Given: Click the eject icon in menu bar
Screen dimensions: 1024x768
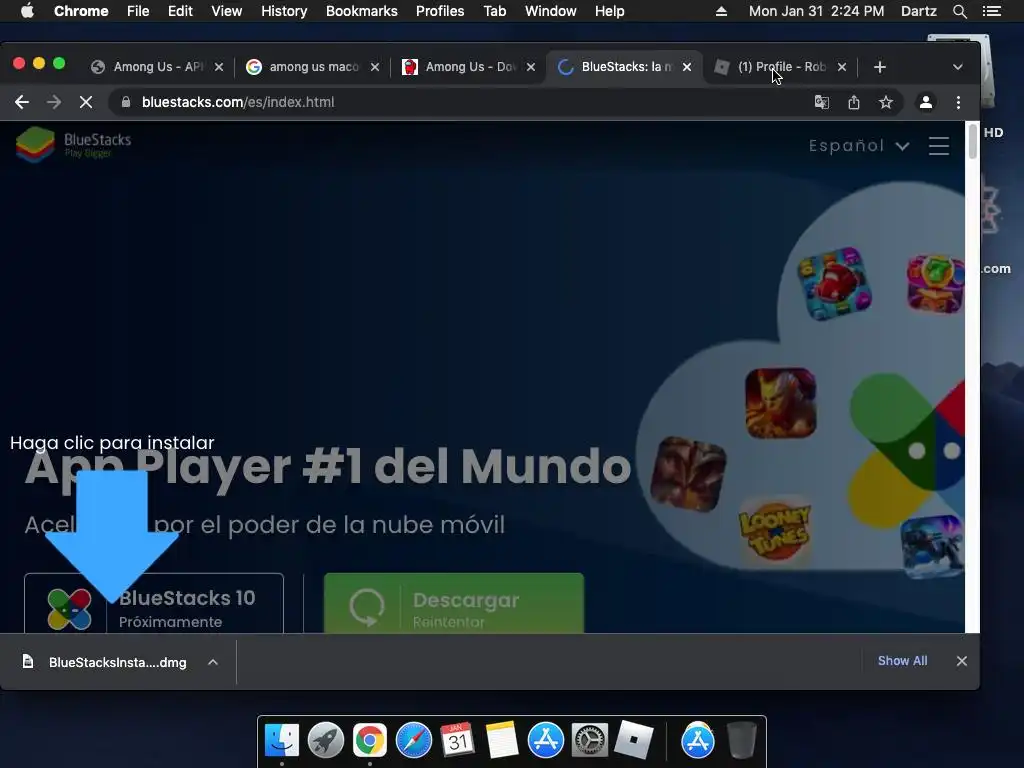Looking at the screenshot, I should 721,11.
